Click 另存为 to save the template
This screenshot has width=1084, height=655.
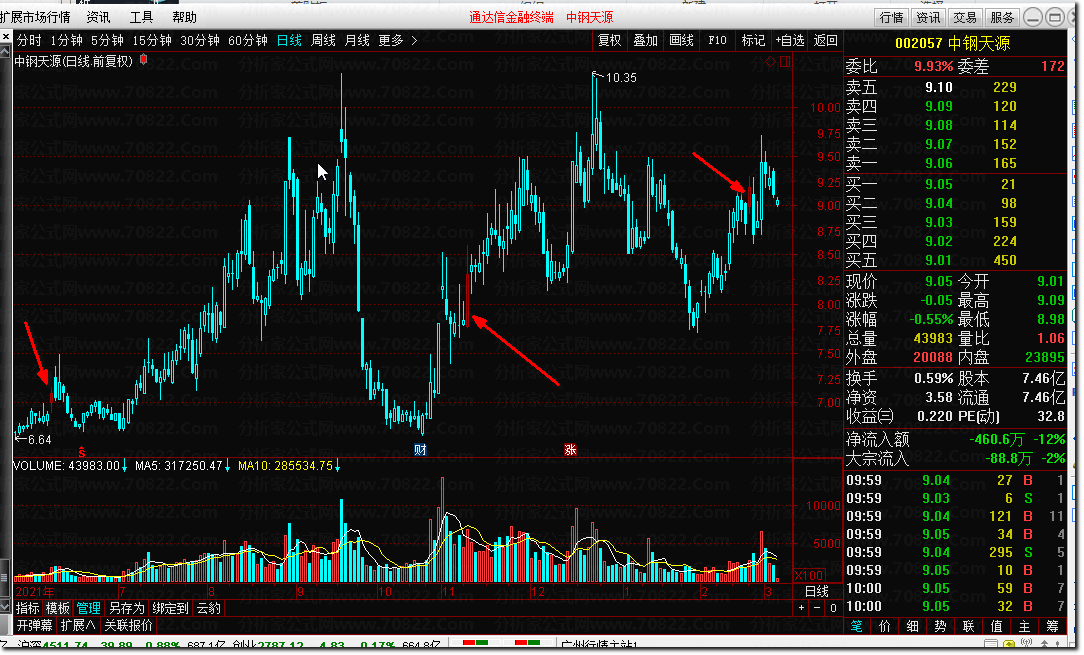(x=127, y=608)
